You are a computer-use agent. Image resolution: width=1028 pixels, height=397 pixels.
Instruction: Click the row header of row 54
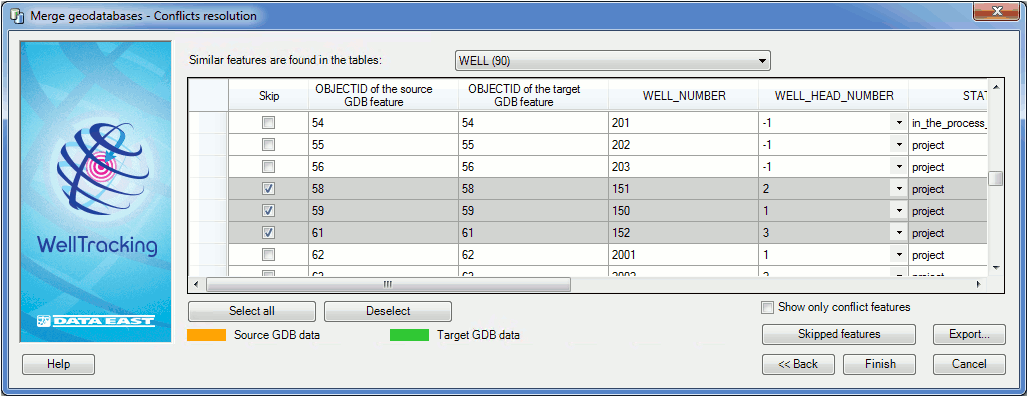208,123
